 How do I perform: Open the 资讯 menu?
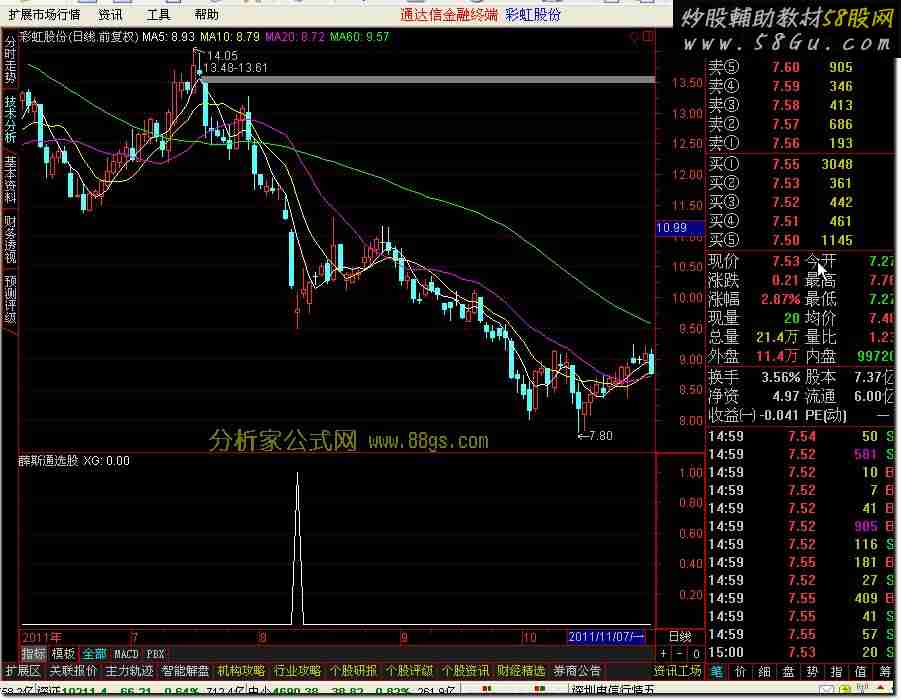[110, 14]
